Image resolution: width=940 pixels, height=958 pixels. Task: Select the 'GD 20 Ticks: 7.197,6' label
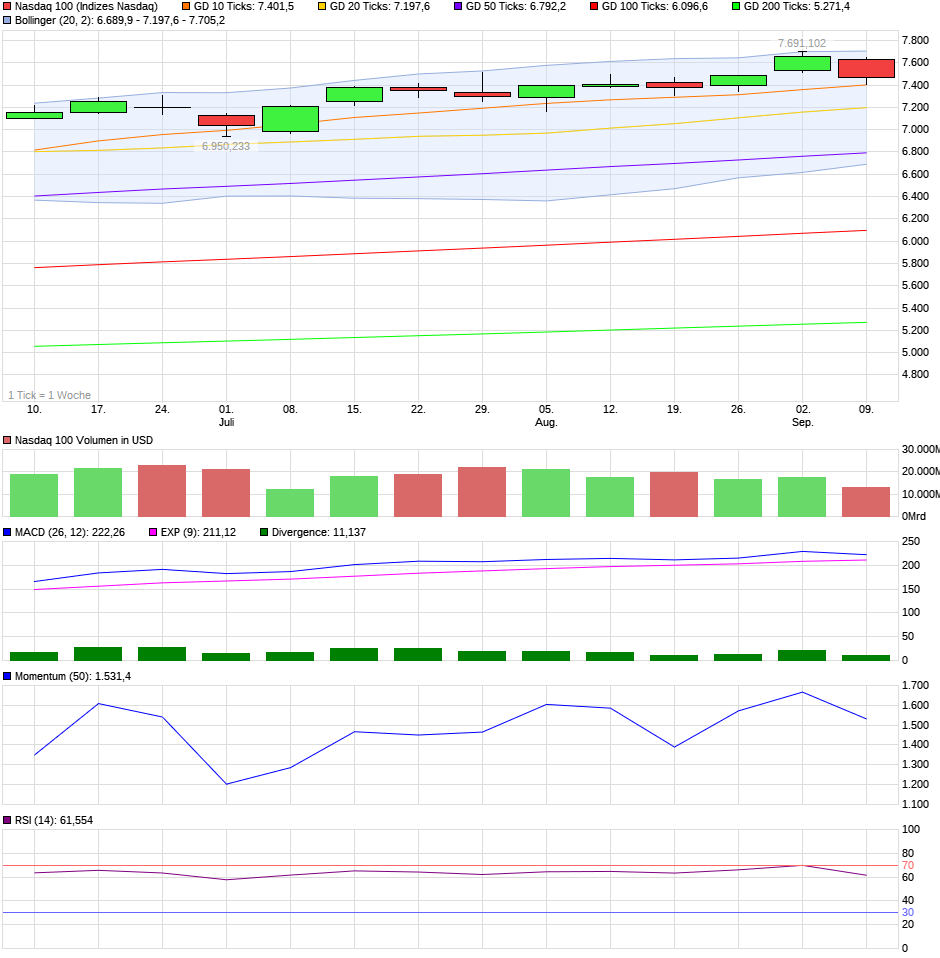[380, 6]
